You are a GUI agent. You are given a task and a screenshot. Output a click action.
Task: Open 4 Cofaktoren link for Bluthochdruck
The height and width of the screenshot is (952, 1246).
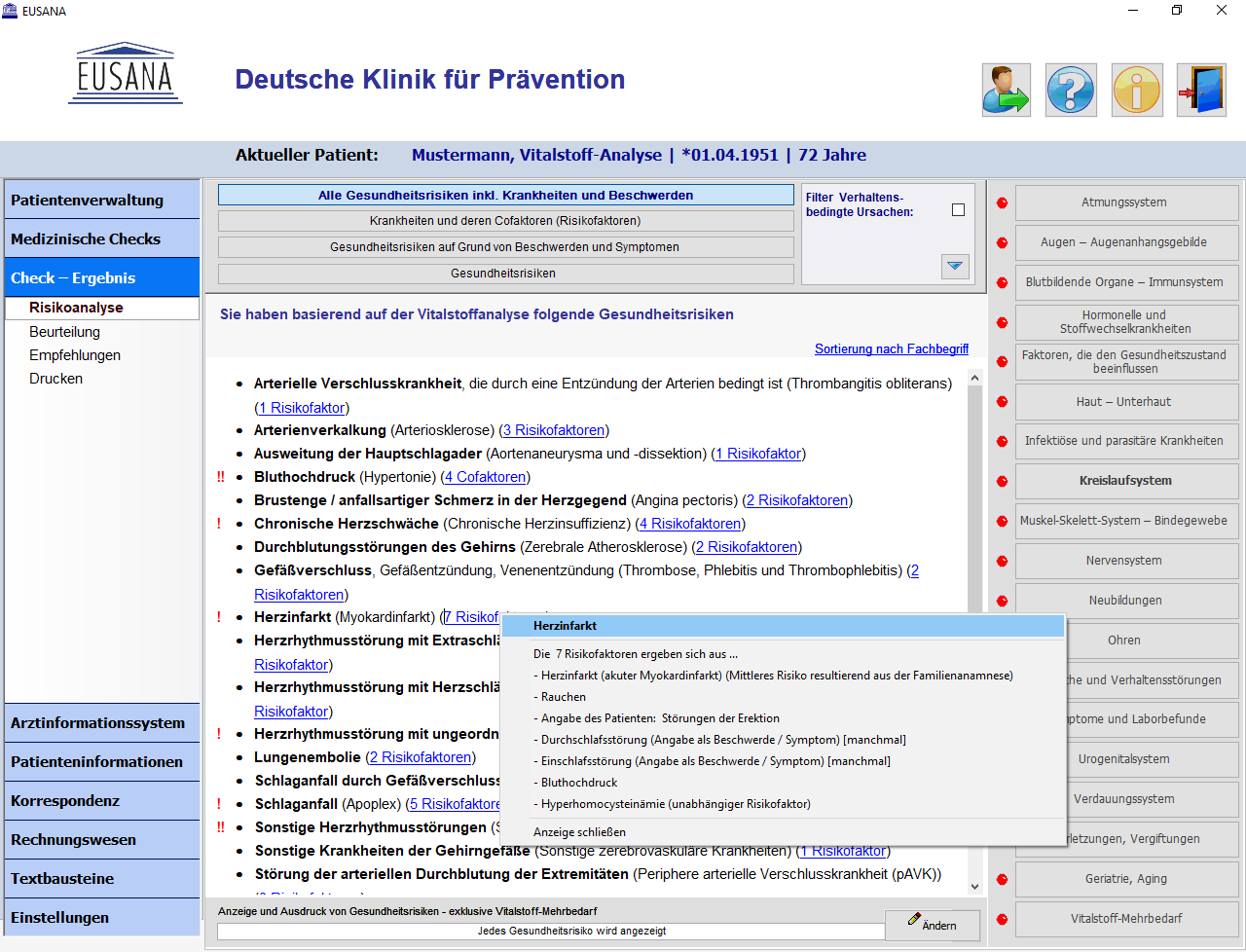point(486,477)
